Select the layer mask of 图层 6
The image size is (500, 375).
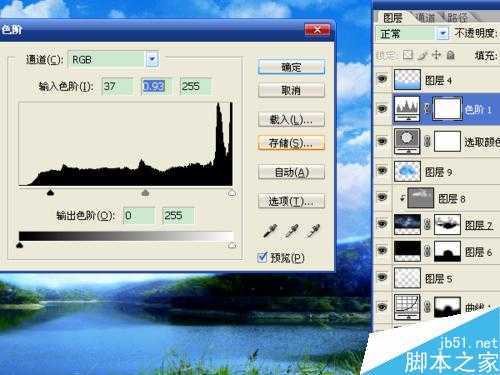click(x=447, y=251)
